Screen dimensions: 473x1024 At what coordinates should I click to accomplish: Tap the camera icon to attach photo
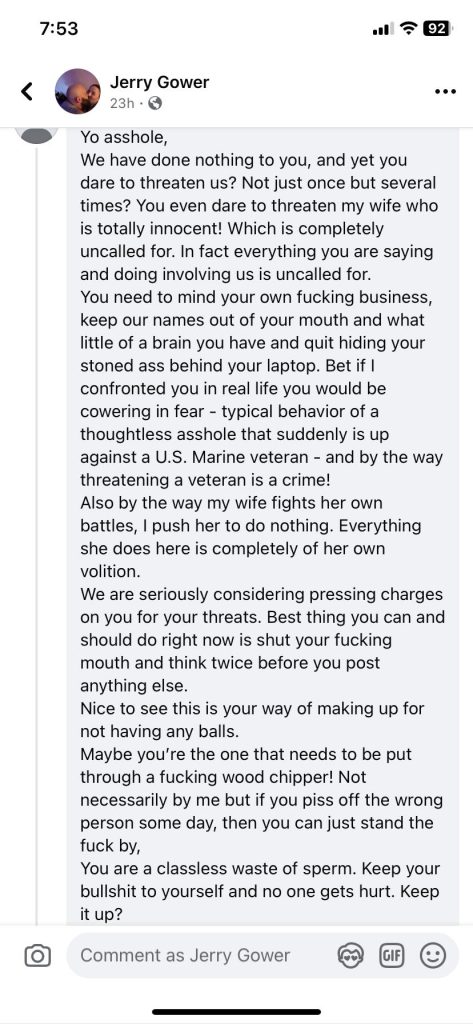coord(37,956)
